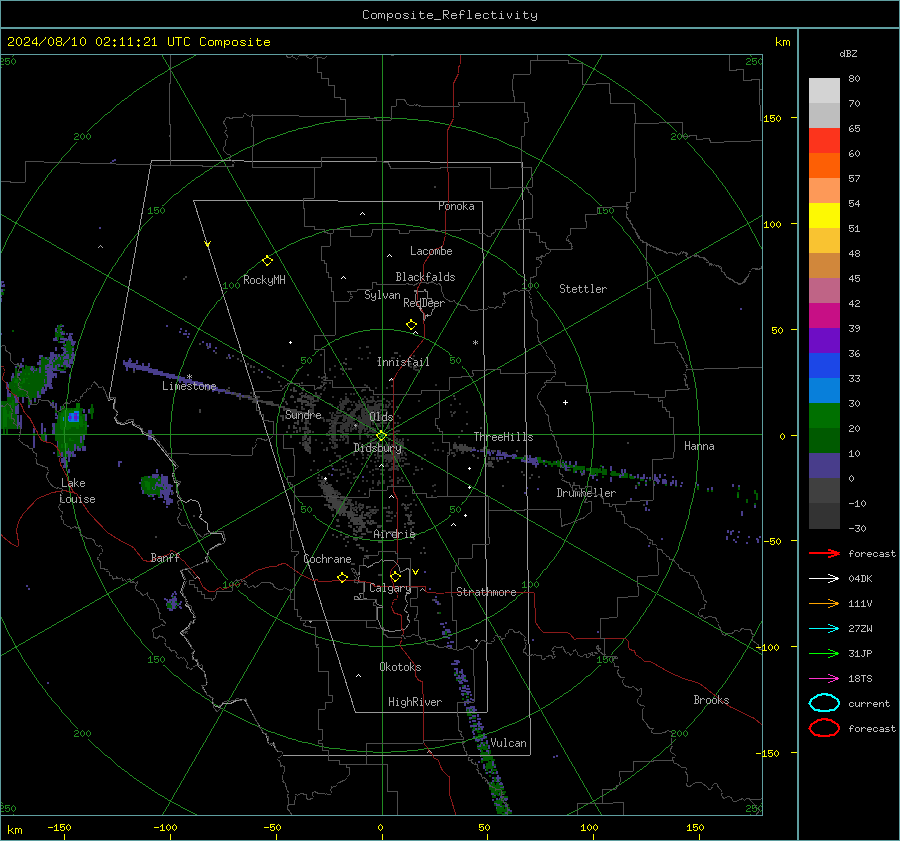Click the white 04DK arrow icon
The image size is (900, 841).
tap(824, 578)
